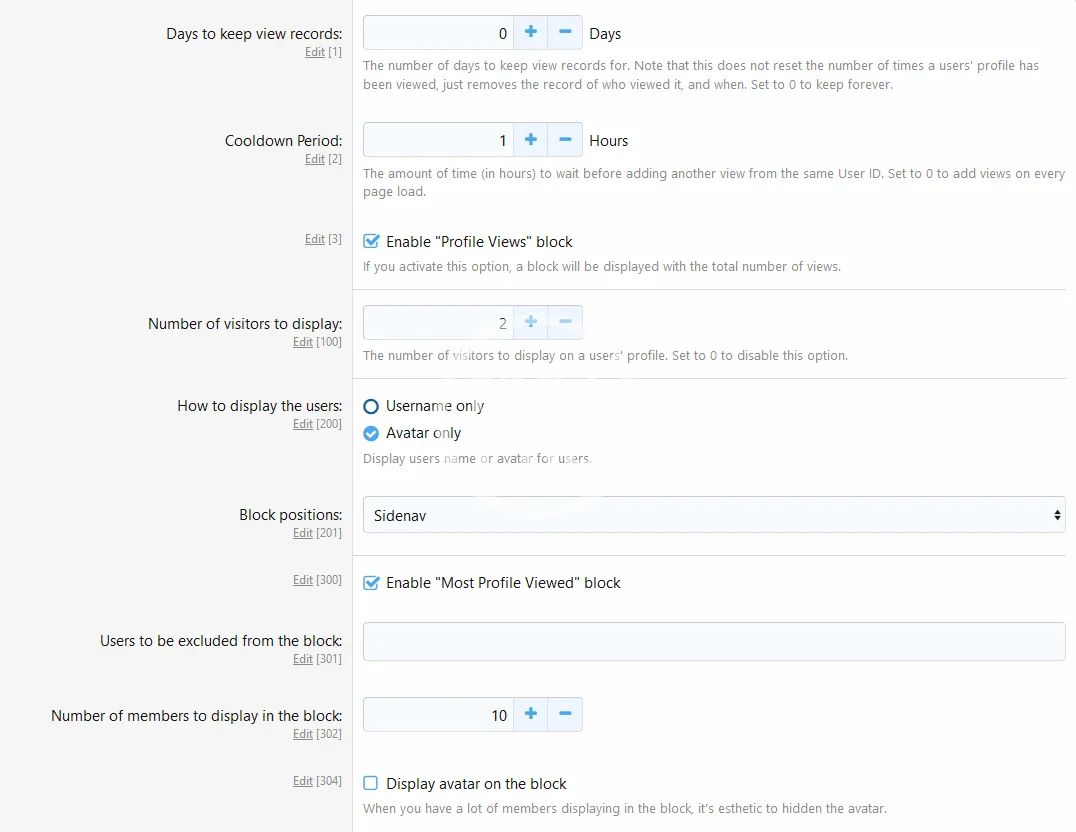Click Edit link under How to display the users
This screenshot has height=832, width=1076.
303,424
